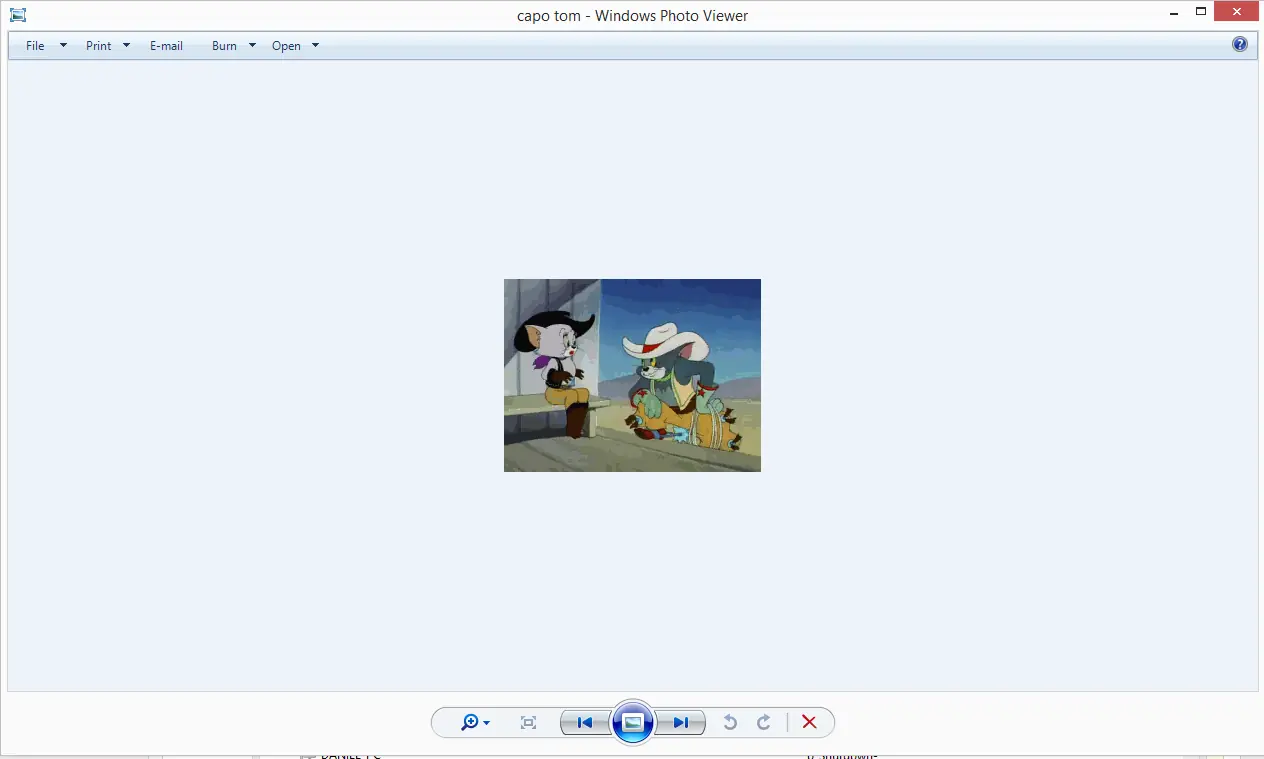Click the capo tom cartoon image
The width and height of the screenshot is (1264, 759).
[632, 375]
